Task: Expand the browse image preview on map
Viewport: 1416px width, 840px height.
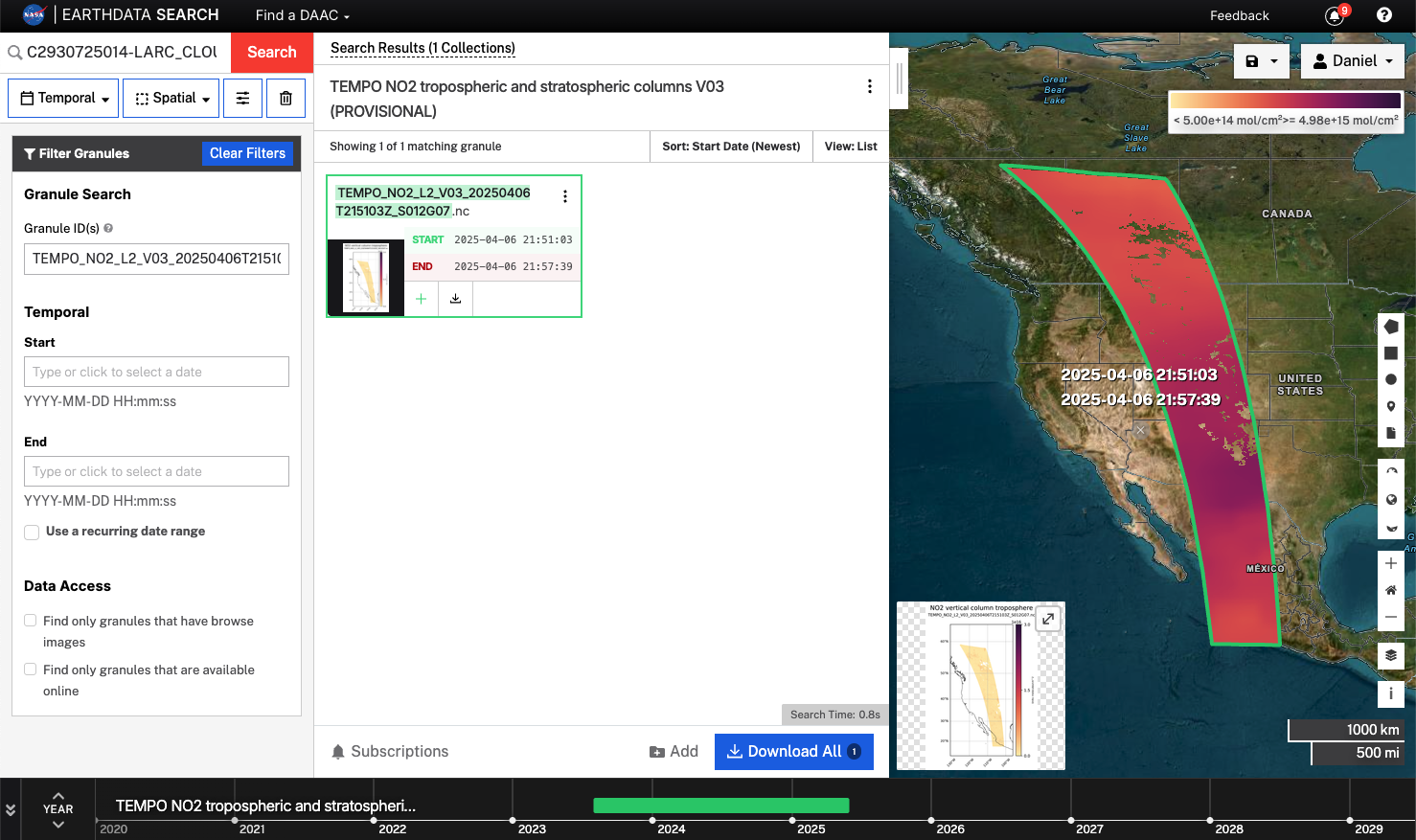Action: tap(1048, 619)
